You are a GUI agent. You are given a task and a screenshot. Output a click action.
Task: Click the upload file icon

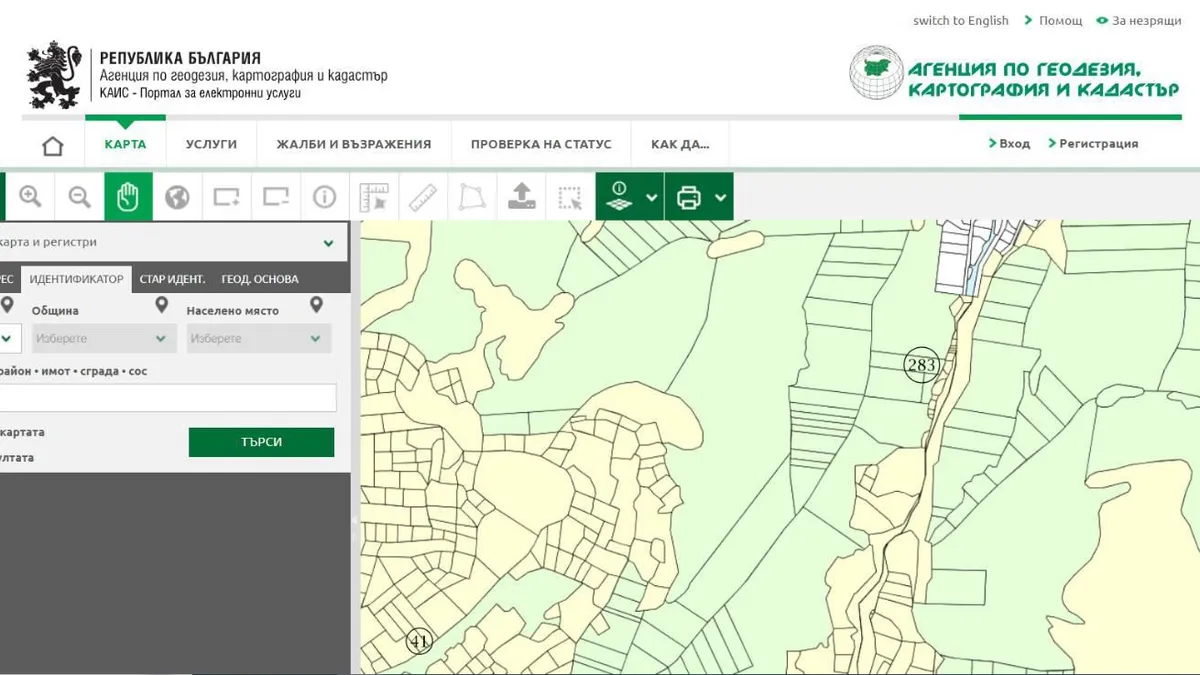click(521, 197)
